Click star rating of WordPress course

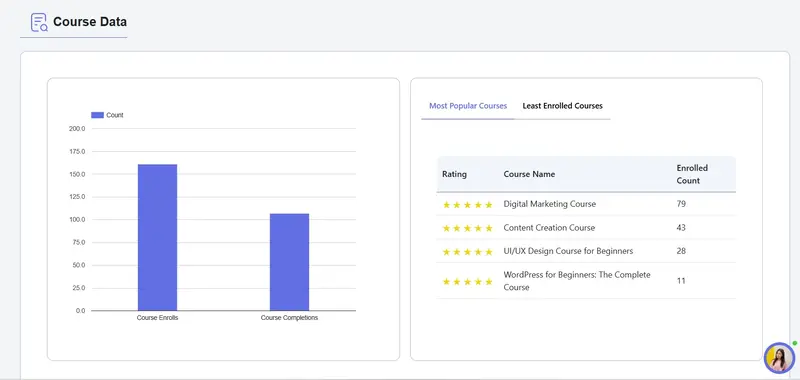point(467,282)
